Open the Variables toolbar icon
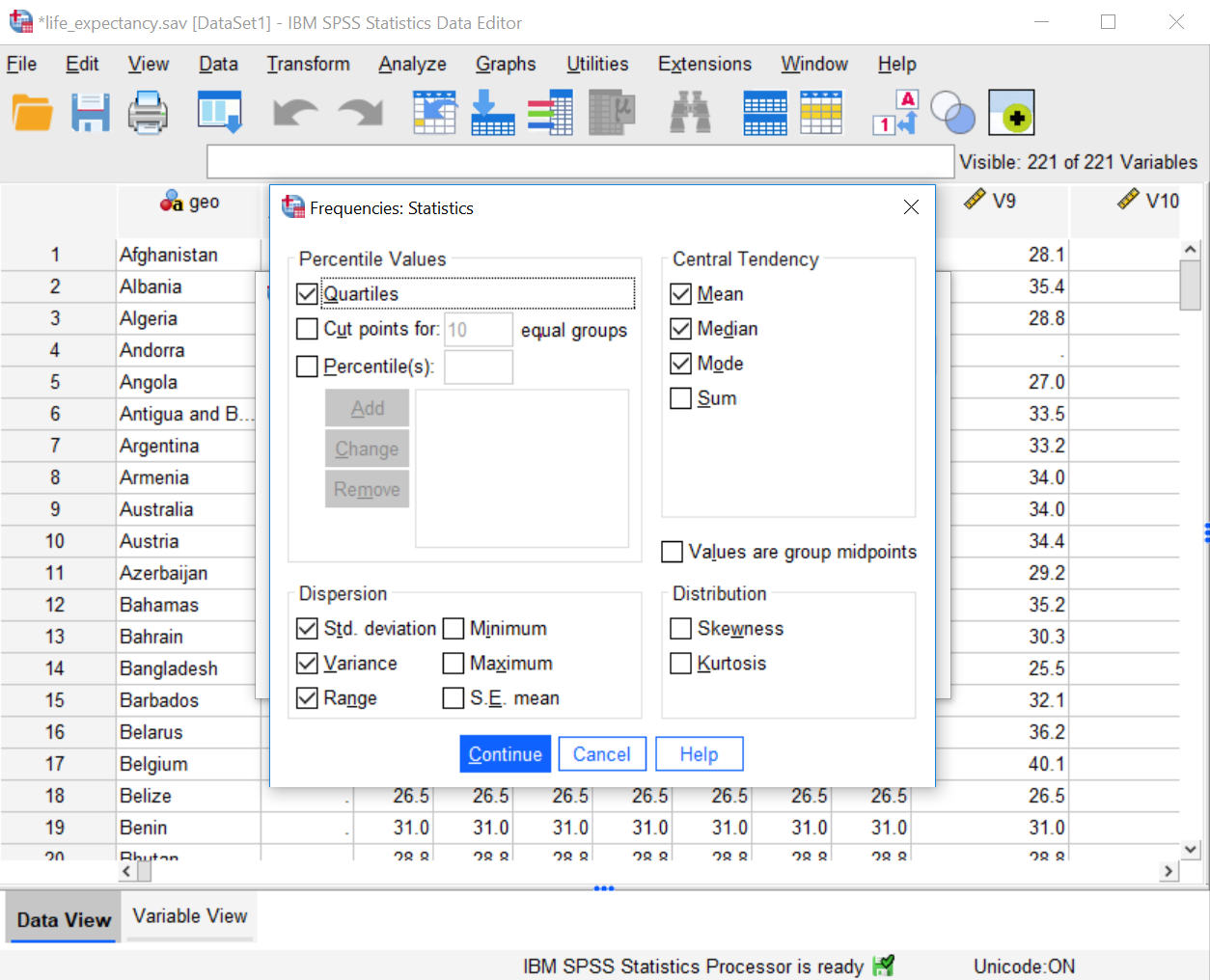Screen dimensions: 1210x980 point(550,113)
